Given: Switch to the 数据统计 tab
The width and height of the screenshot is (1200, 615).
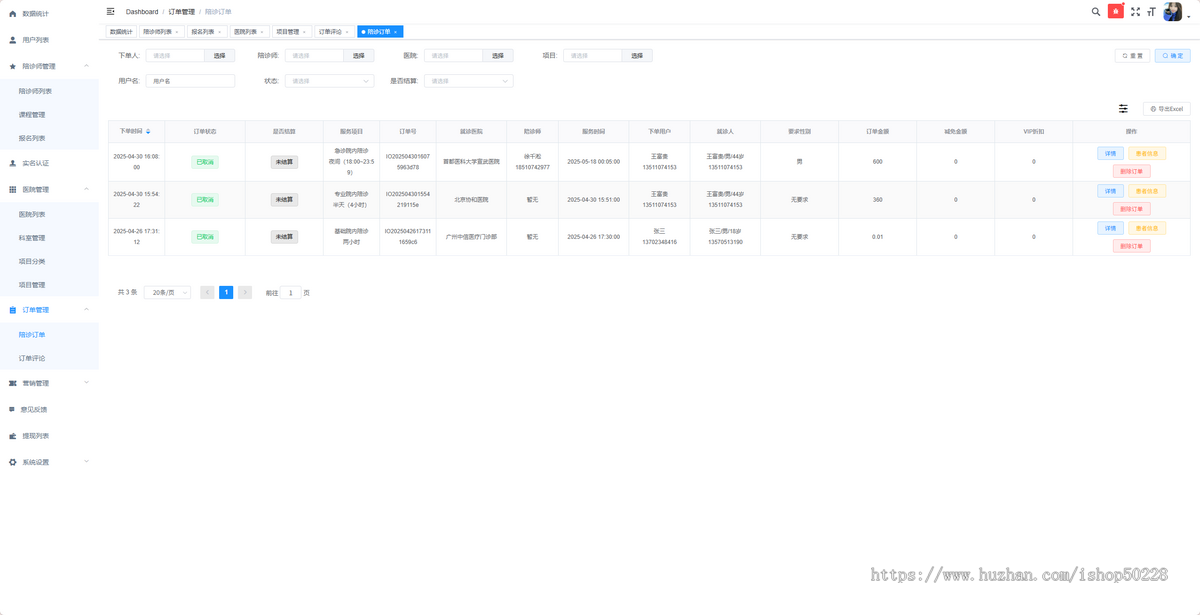Looking at the screenshot, I should (121, 32).
